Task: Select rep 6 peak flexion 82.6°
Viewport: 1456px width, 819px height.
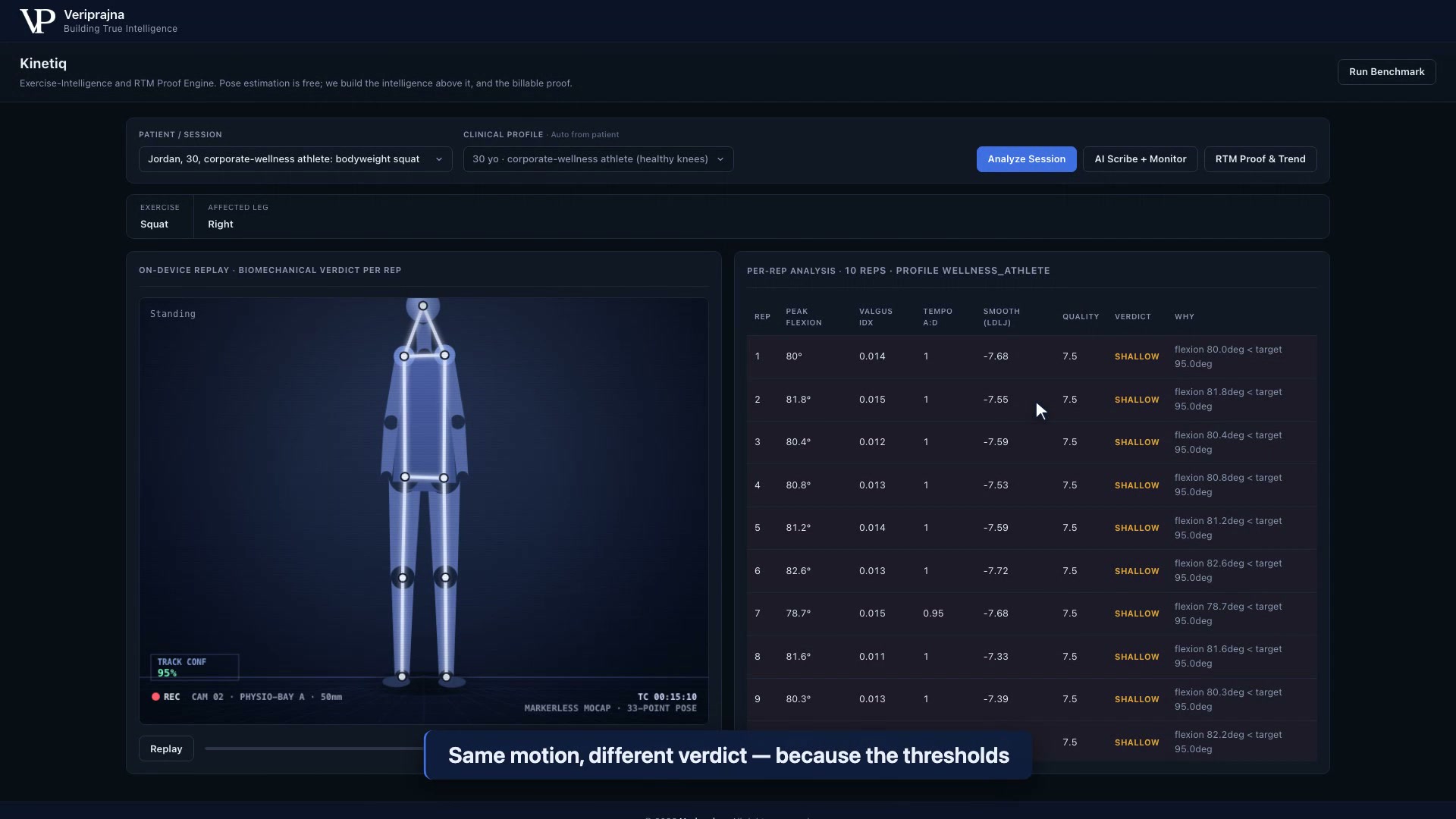Action: tap(798, 571)
